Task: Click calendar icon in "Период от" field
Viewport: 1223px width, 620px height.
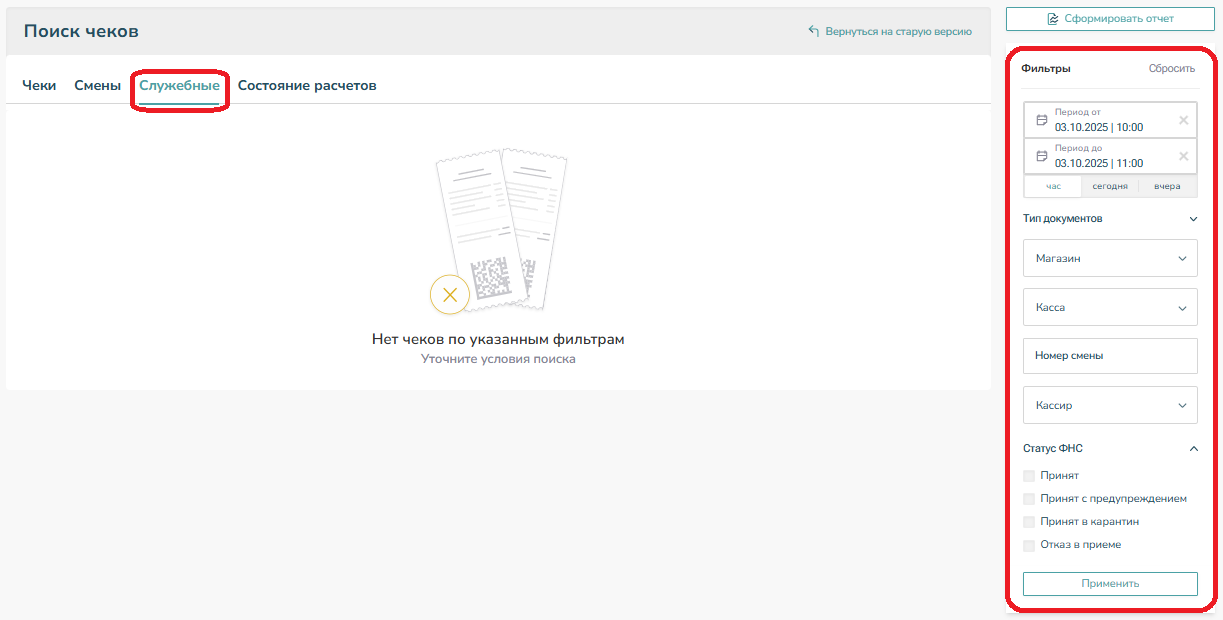Action: [x=1041, y=120]
